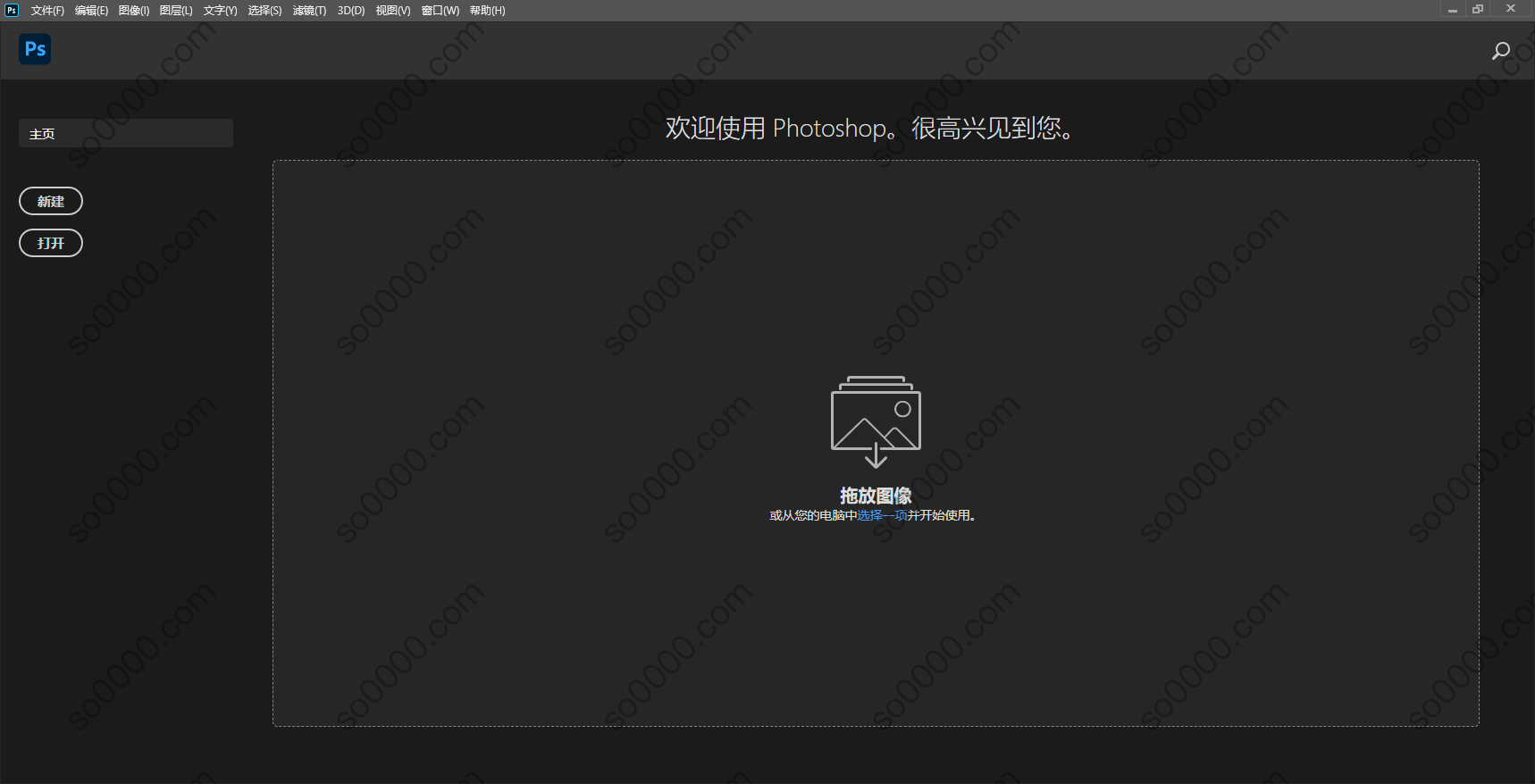Select the 主页 home tab in sidebar
This screenshot has height=784, width=1535.
click(x=126, y=133)
